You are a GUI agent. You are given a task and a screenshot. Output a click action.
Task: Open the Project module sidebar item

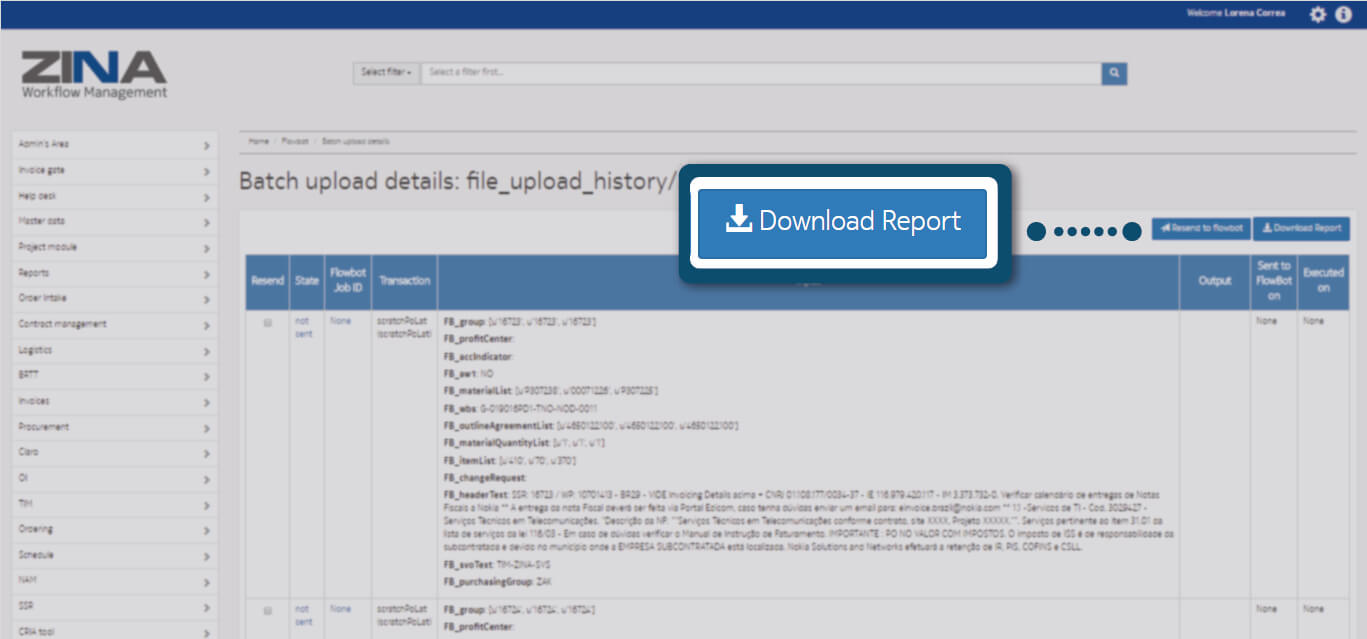click(115, 247)
